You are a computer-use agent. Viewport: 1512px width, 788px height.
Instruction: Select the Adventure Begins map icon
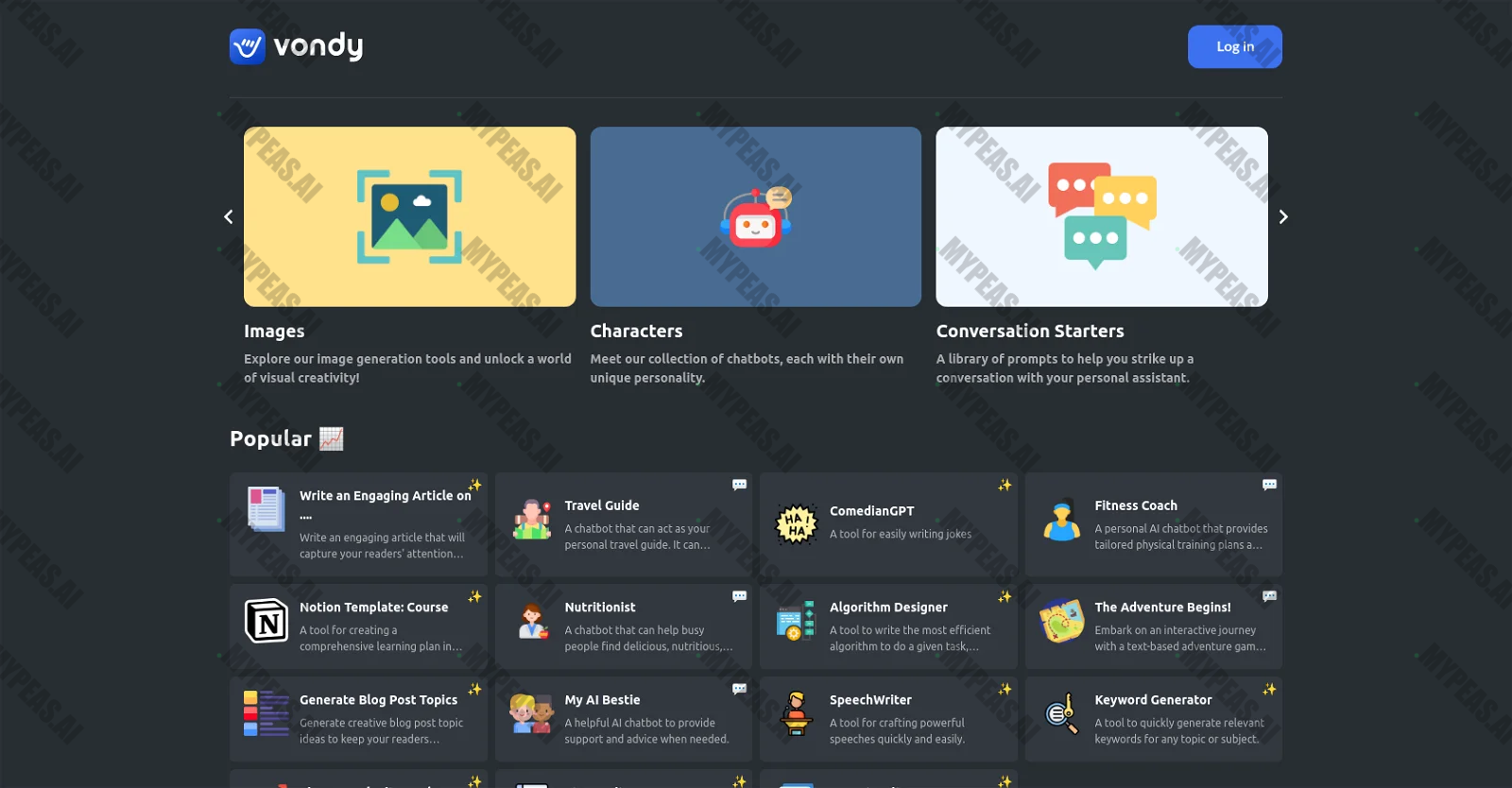pyautogui.click(x=1061, y=622)
